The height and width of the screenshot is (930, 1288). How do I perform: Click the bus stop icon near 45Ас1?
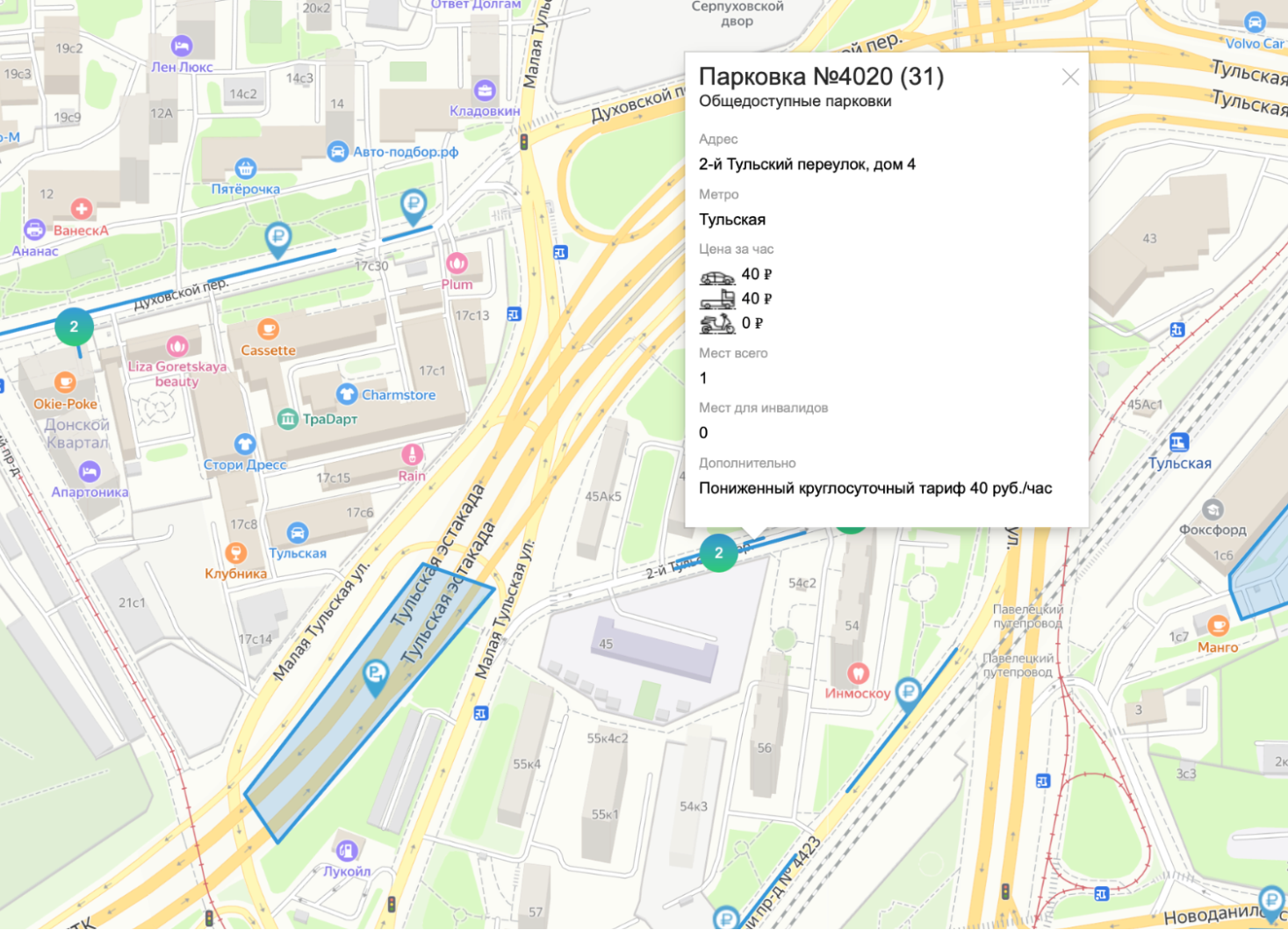1177,330
